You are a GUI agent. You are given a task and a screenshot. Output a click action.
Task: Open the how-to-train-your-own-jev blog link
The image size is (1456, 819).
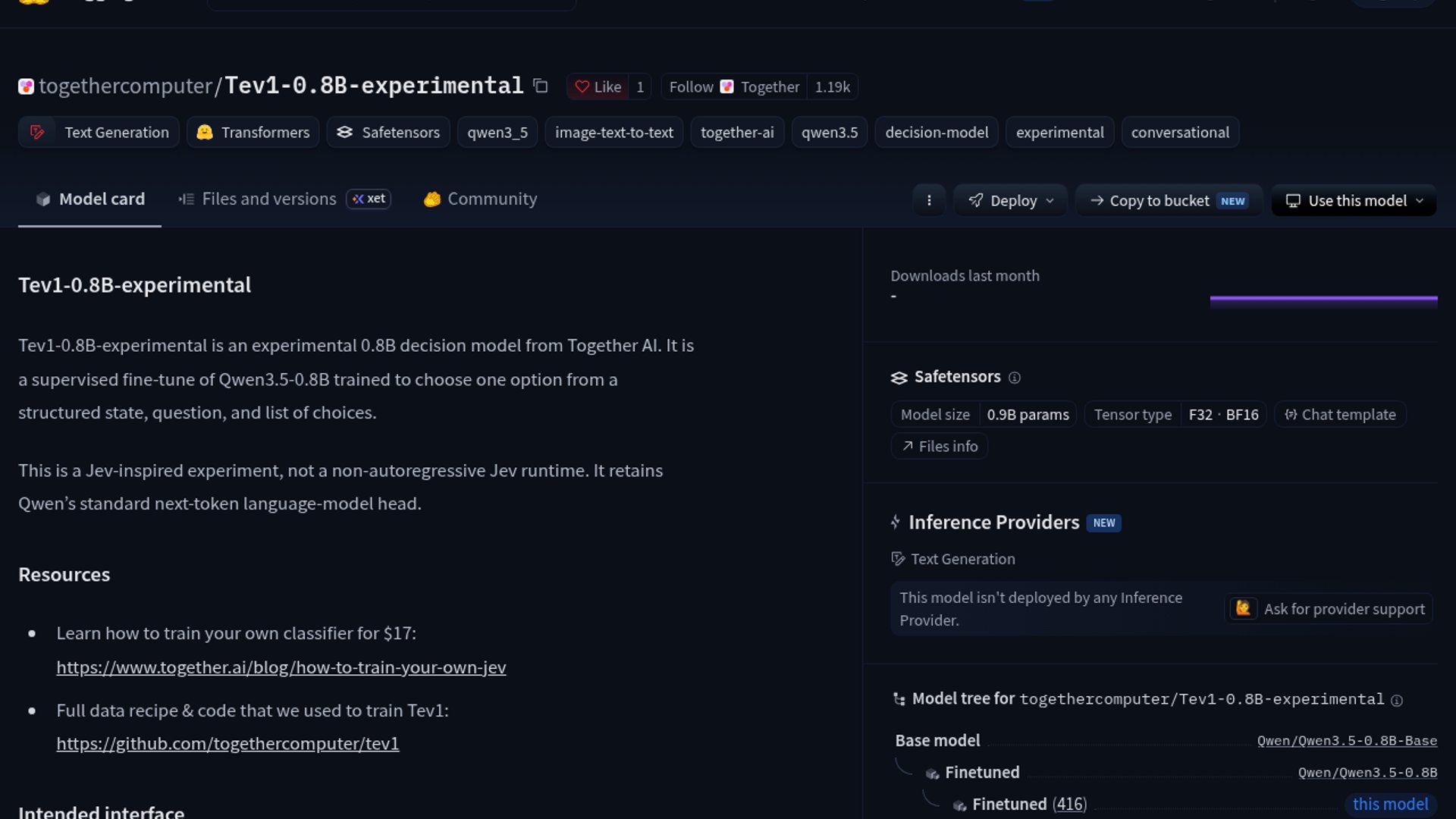[281, 668]
